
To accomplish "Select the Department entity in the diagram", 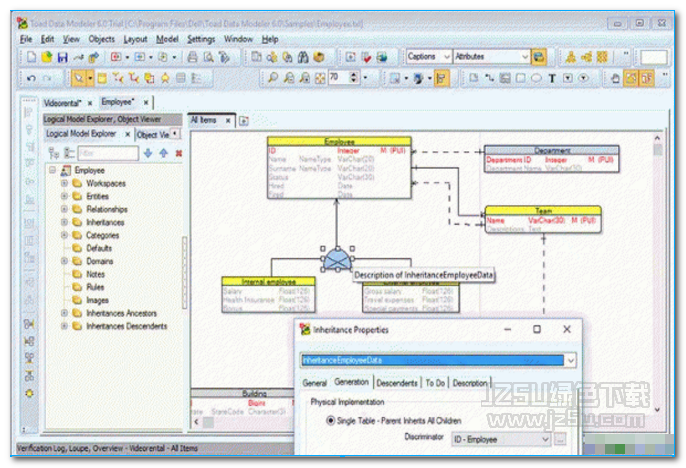I will (552, 159).
